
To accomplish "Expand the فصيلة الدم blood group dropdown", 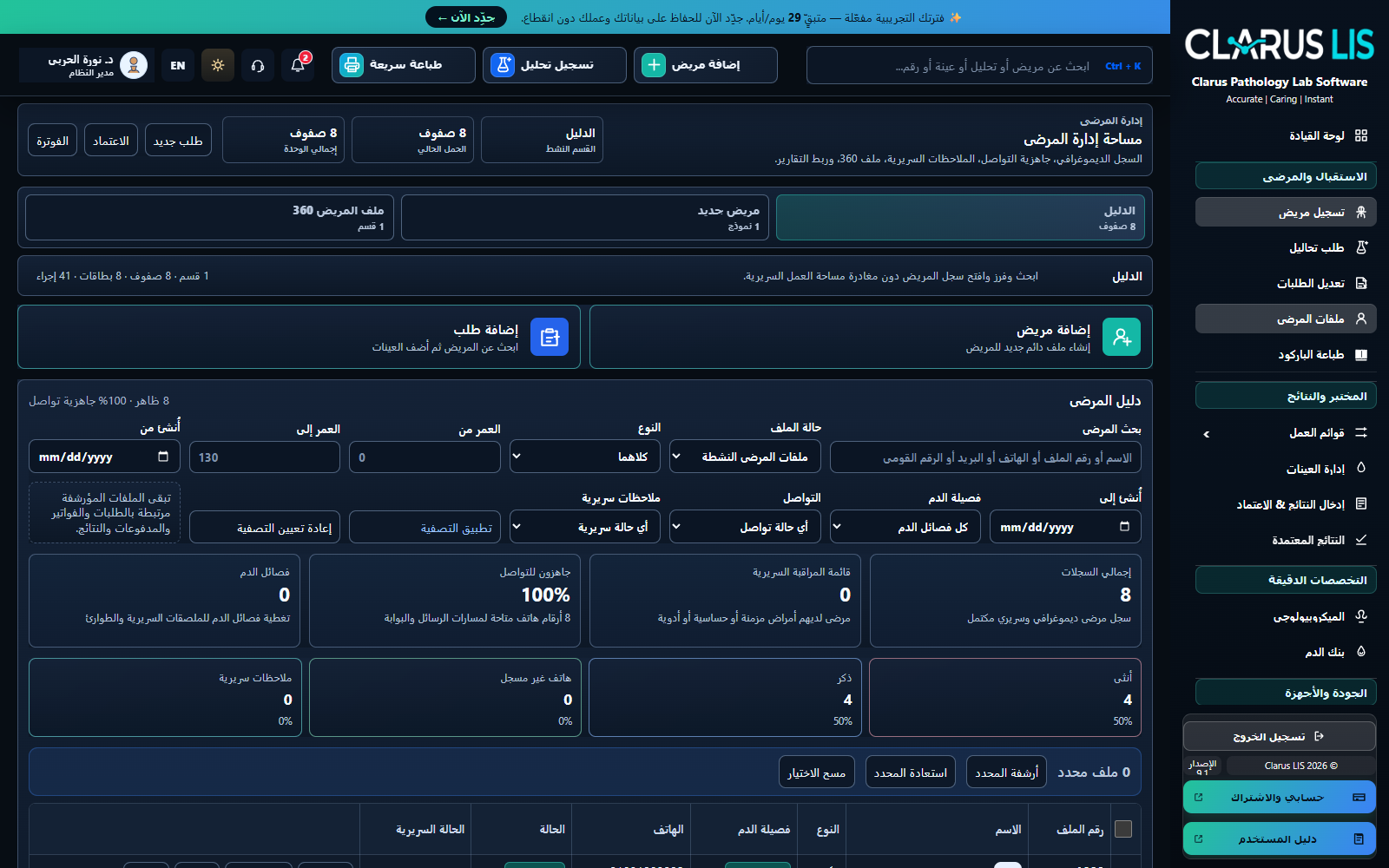I will pyautogui.click(x=905, y=527).
